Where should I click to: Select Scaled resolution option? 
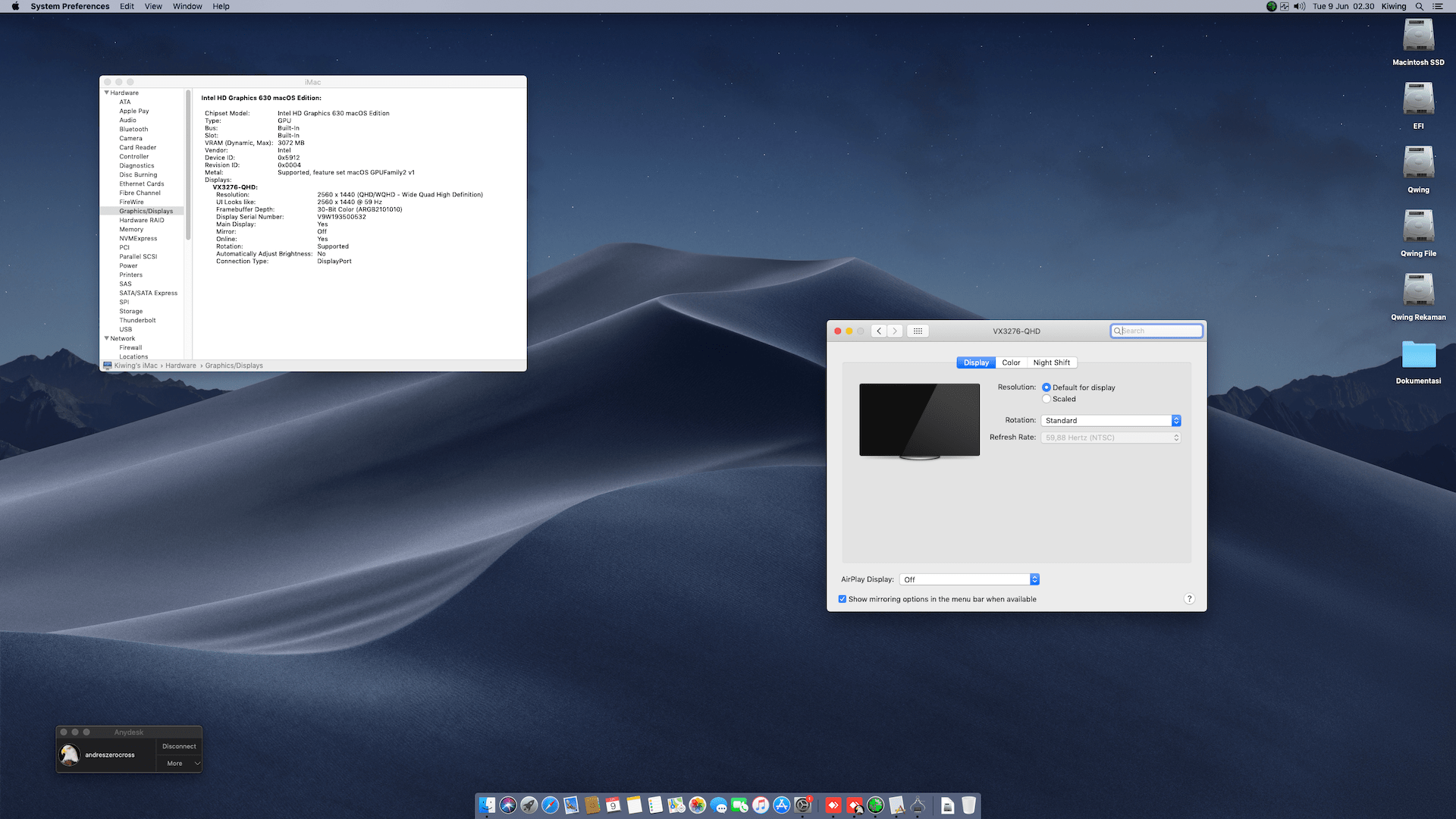click(x=1046, y=399)
